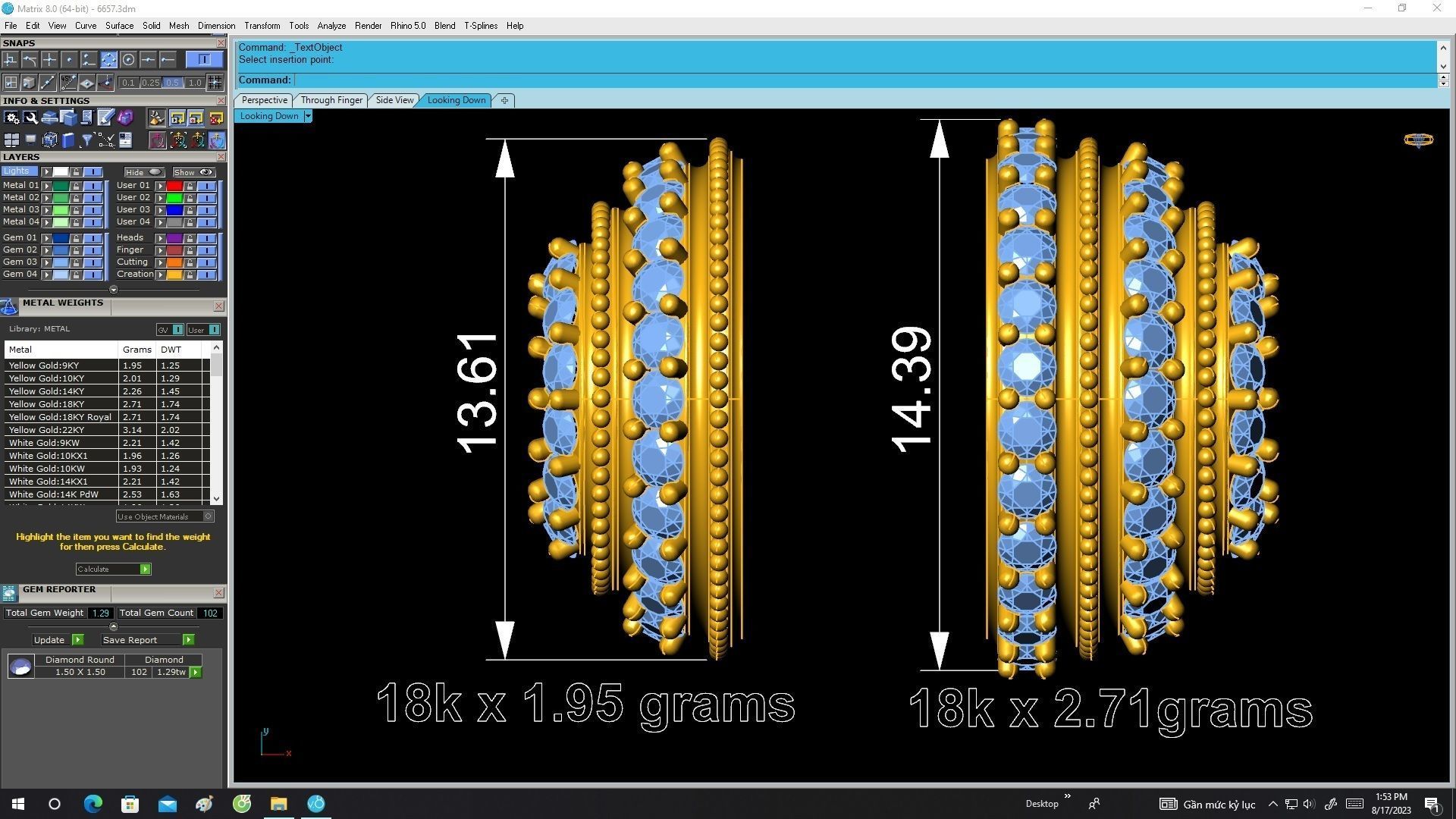This screenshot has width=1456, height=819.
Task: Click the Save Report button
Action: point(147,640)
